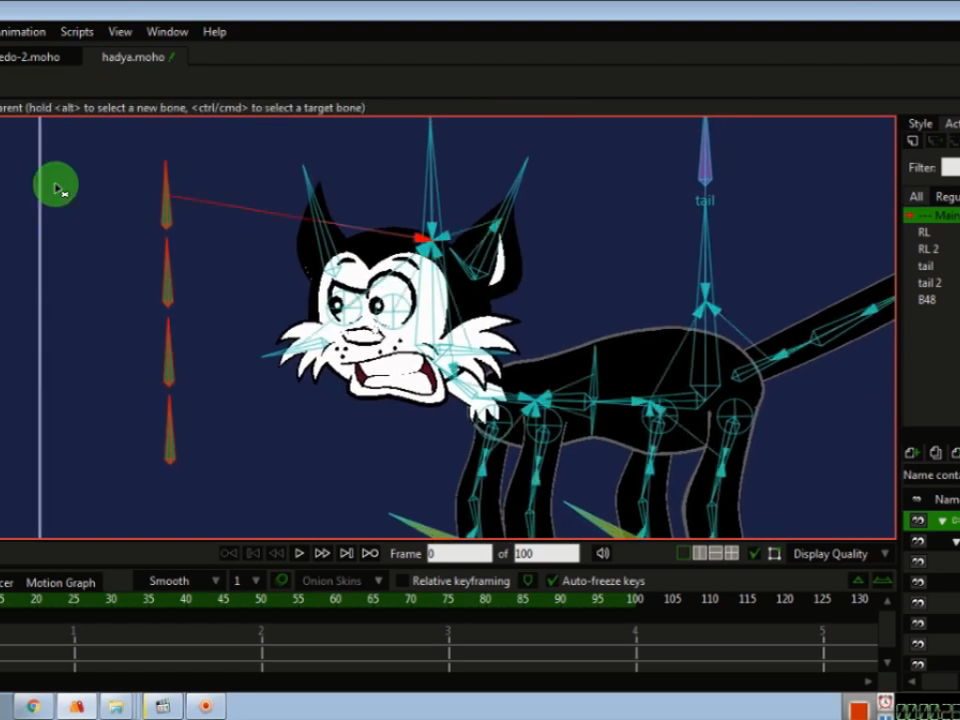Select the single-view layout icon
Screen dimensions: 960x720
click(x=683, y=553)
